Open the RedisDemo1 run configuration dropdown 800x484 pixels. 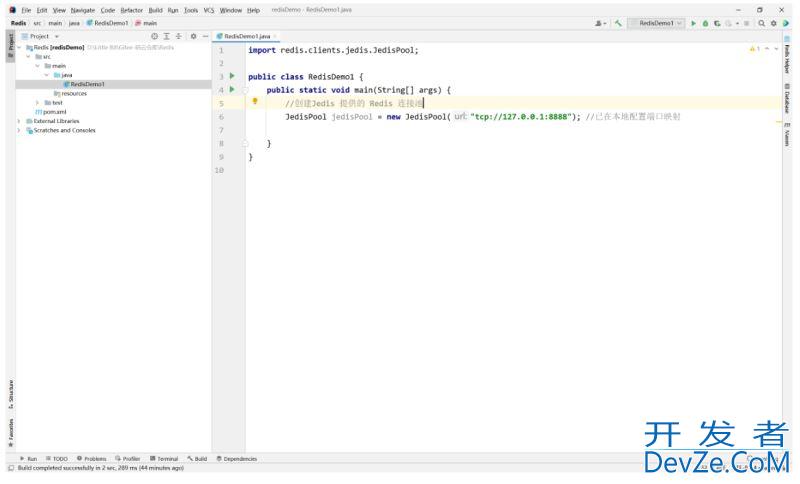tap(656, 23)
